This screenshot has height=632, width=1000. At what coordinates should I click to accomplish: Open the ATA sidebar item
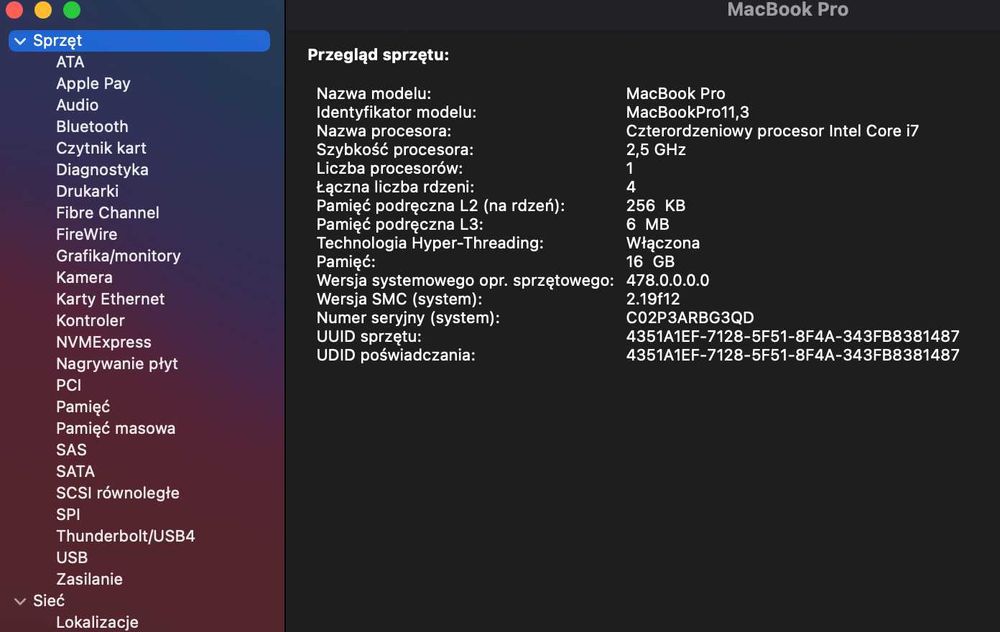[x=70, y=62]
